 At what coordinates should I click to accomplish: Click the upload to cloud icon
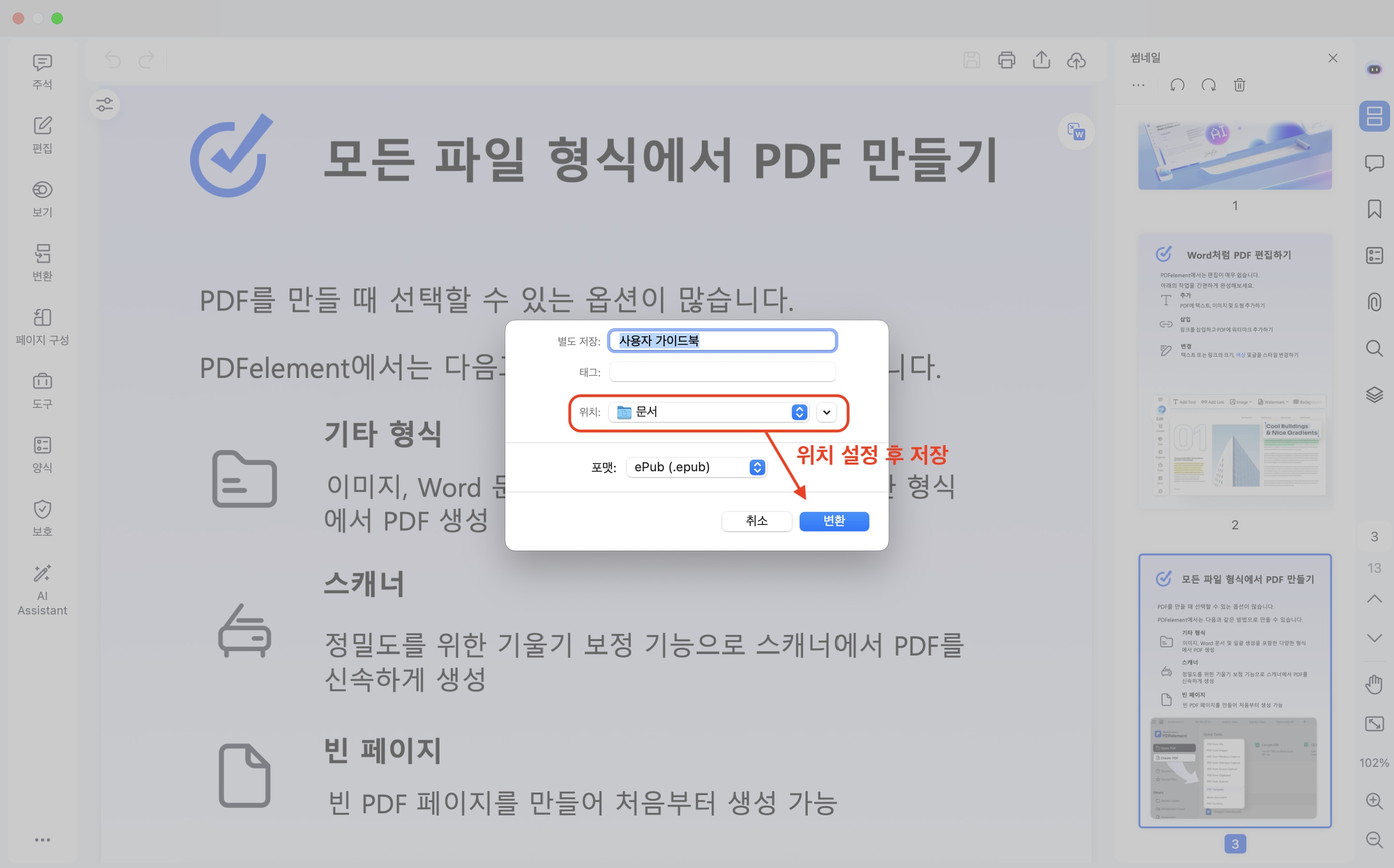coord(1076,60)
